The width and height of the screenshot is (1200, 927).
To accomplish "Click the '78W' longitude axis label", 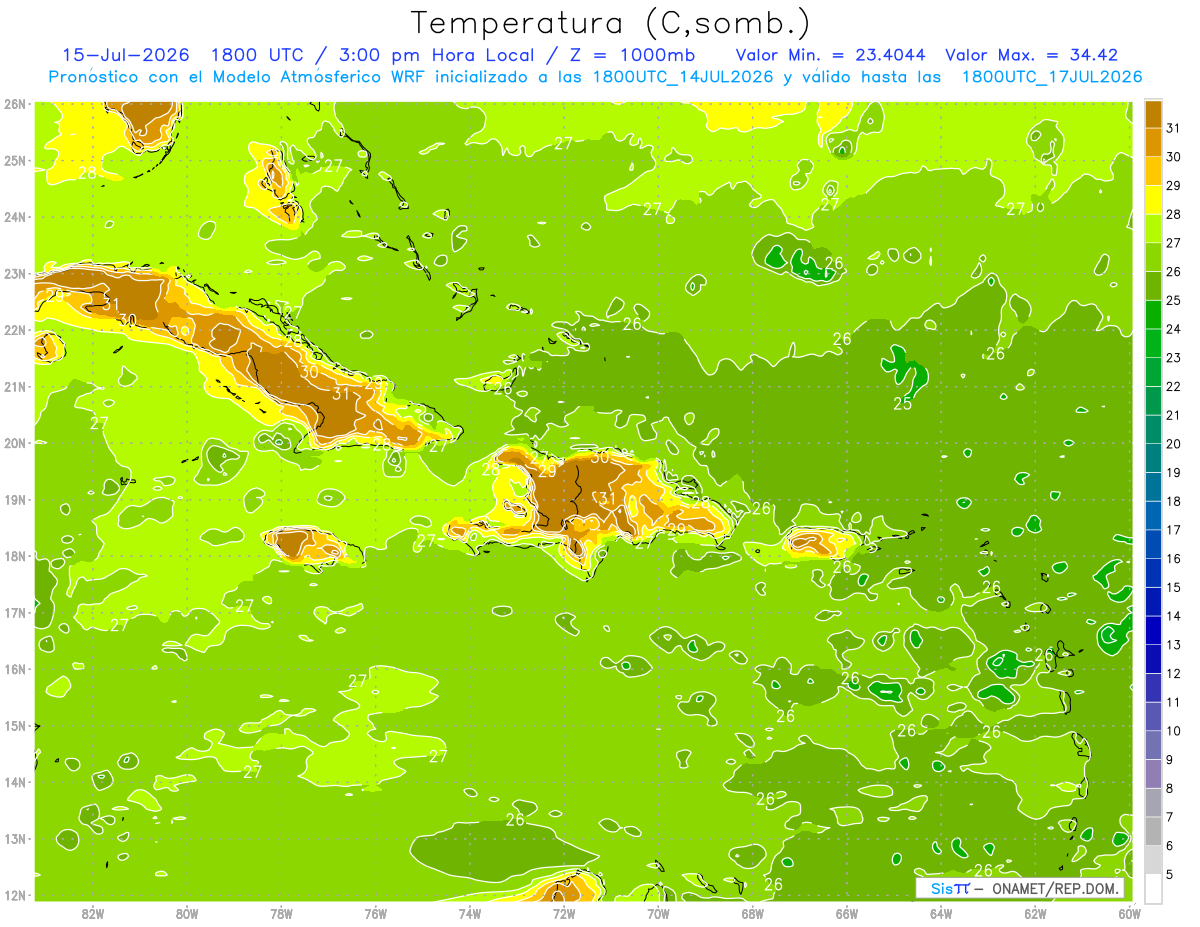I will click(281, 913).
